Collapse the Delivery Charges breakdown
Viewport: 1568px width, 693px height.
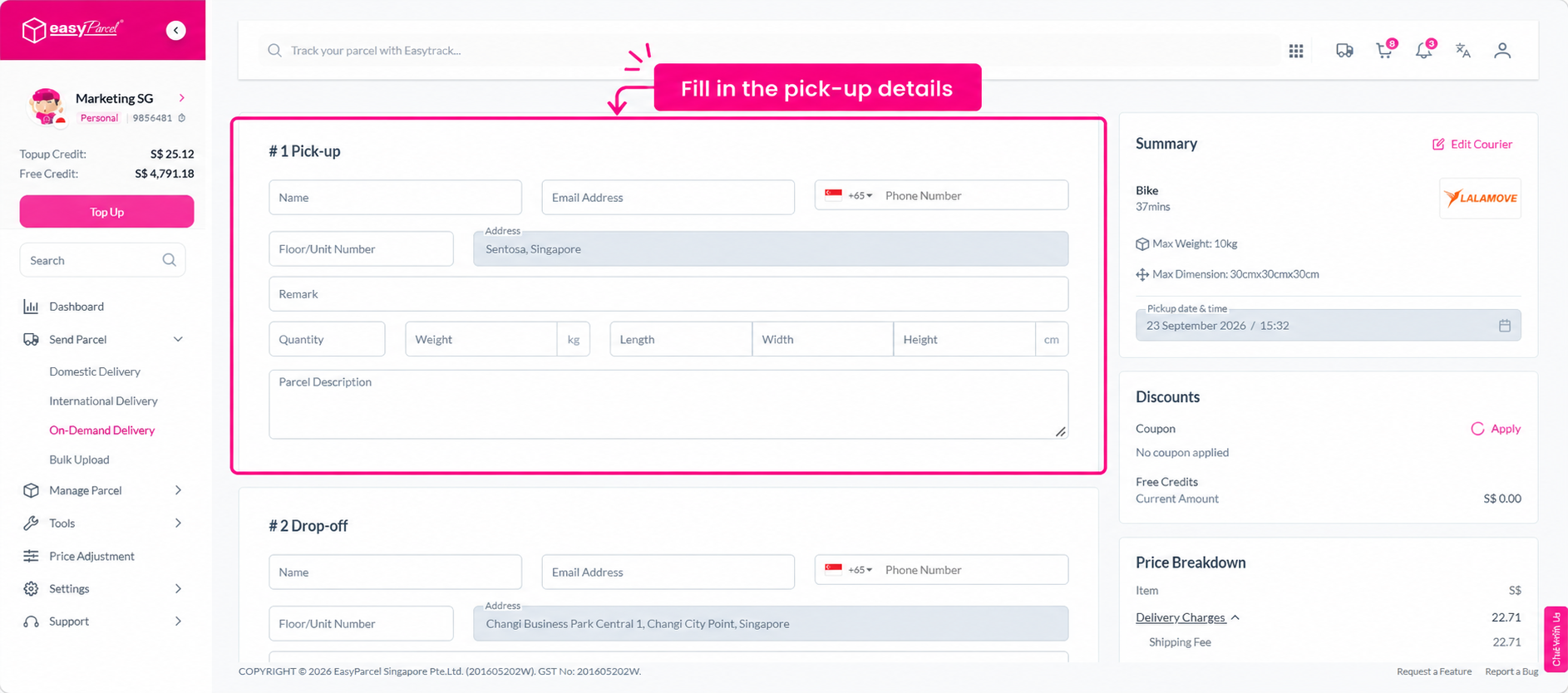[1235, 617]
